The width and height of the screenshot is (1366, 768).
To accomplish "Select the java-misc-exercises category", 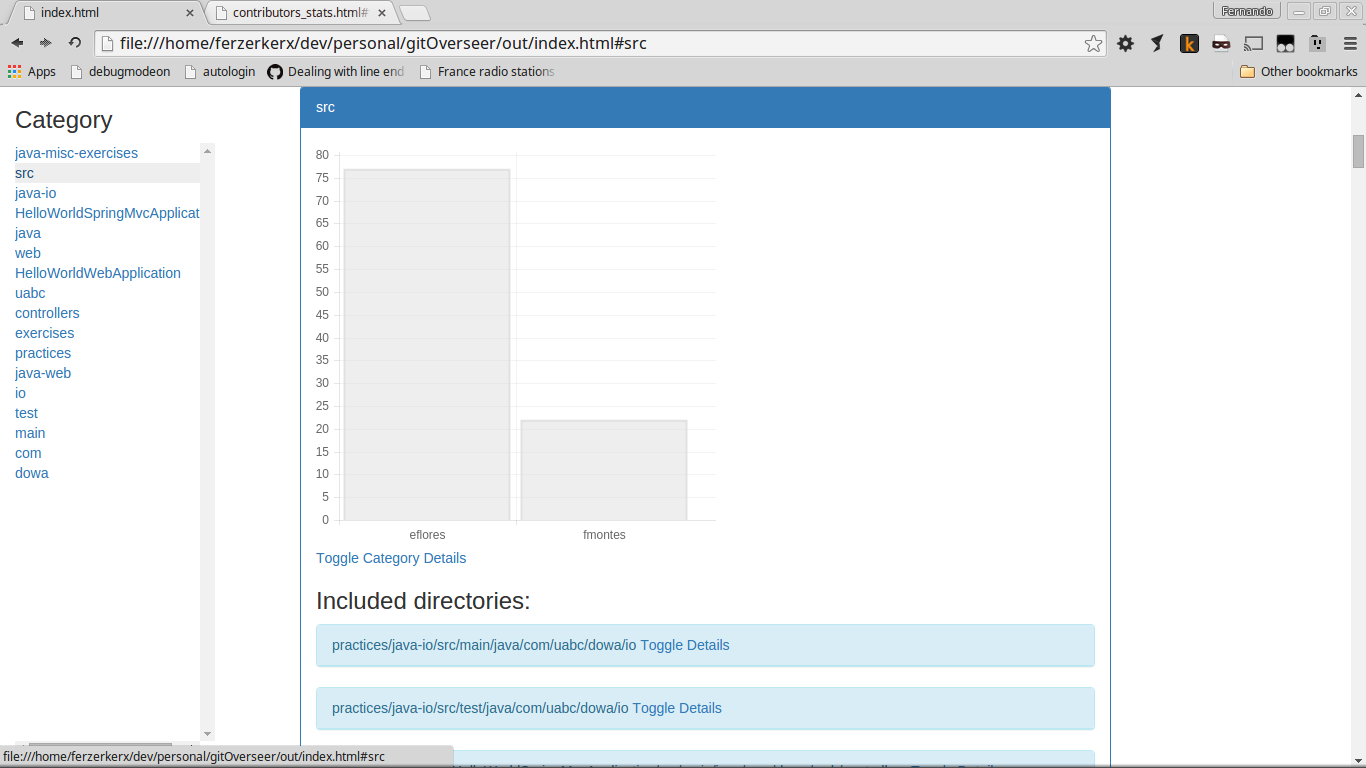I will click(76, 153).
